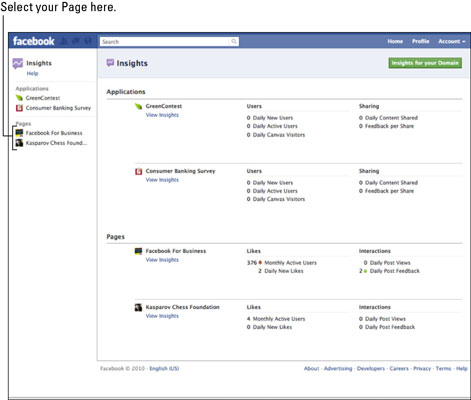Image resolution: width=471 pixels, height=400 pixels.
Task: Open notifications icon in header
Action: 88,41
